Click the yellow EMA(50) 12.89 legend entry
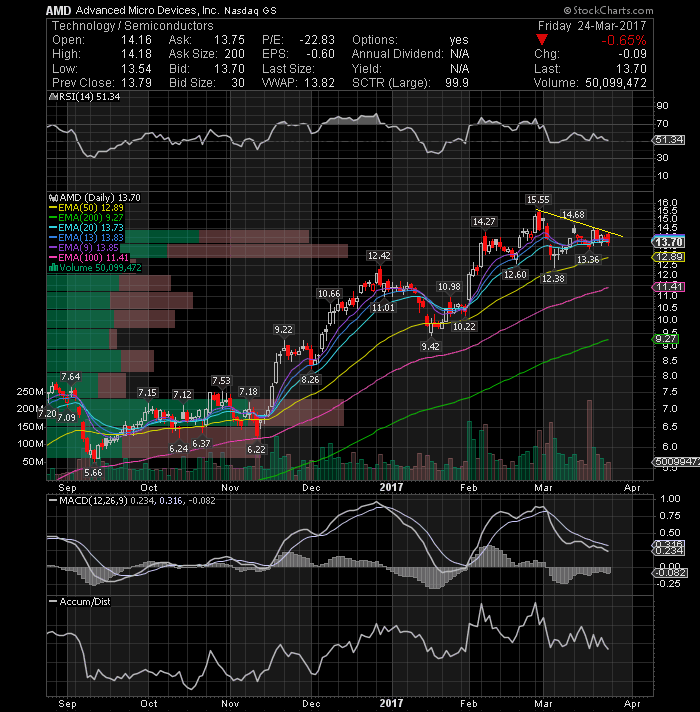The height and width of the screenshot is (712, 700). tap(86, 208)
